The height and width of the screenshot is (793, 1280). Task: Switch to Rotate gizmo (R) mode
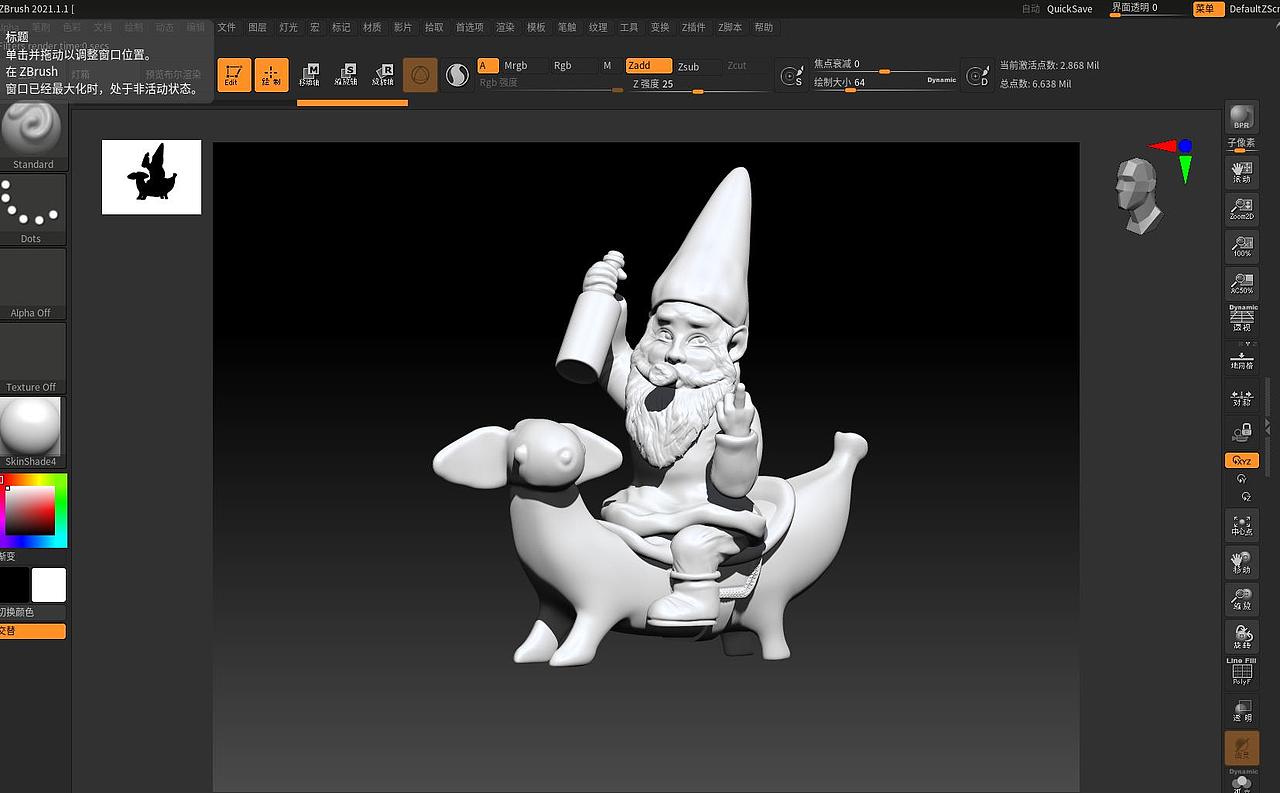click(383, 75)
